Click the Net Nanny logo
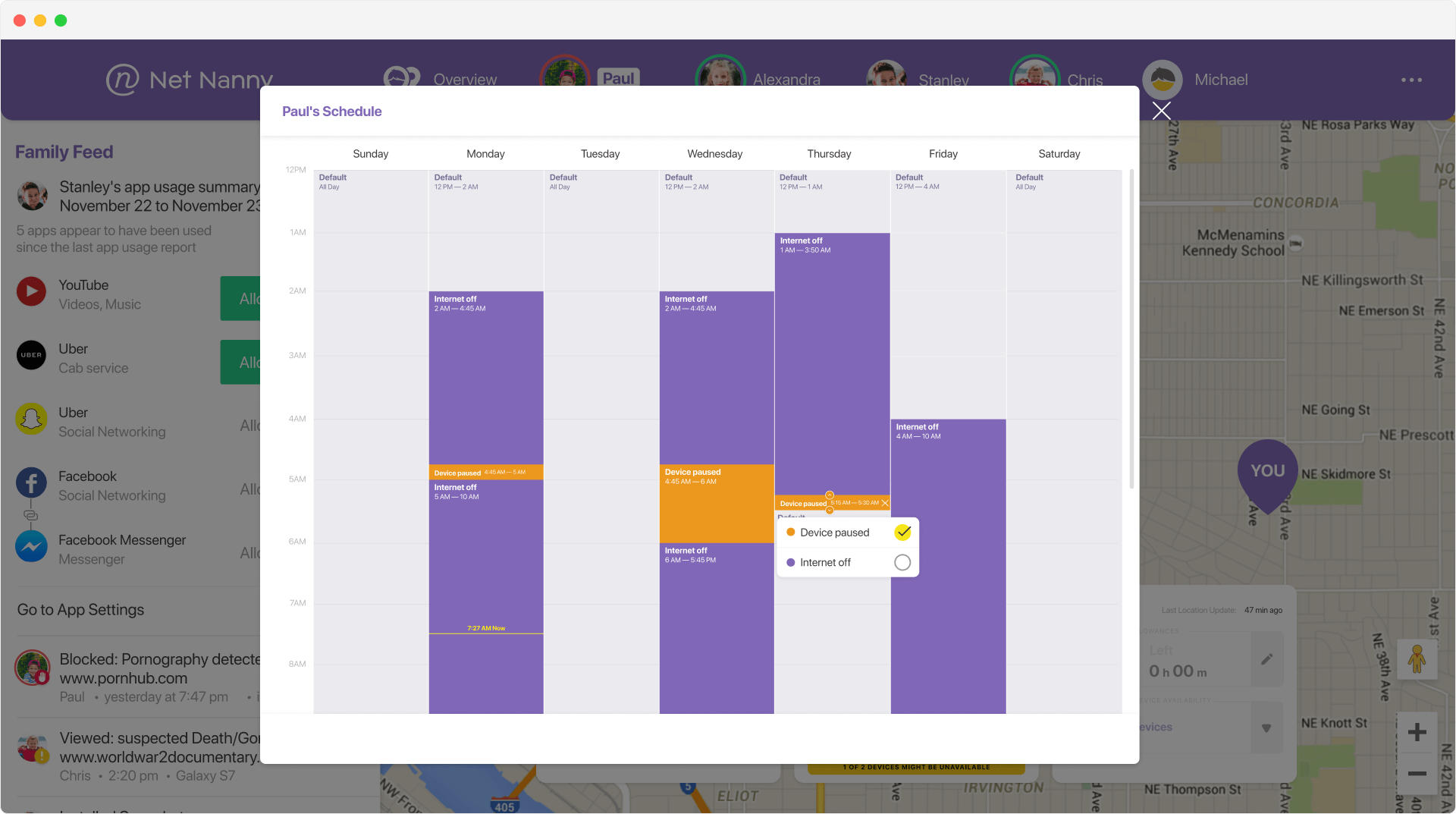This screenshot has width=1456, height=814. pos(190,79)
